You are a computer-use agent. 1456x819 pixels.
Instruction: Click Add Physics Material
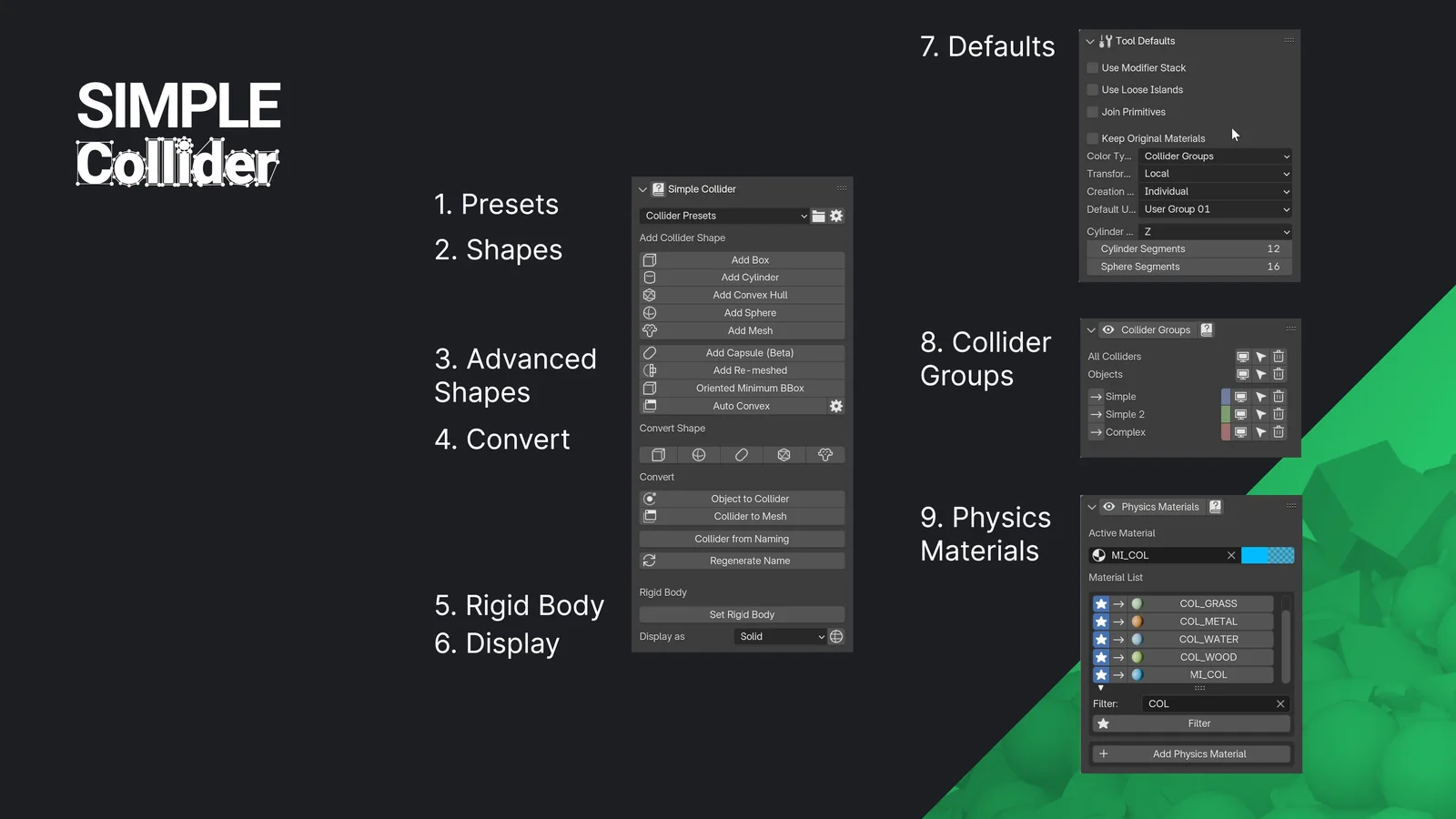pyautogui.click(x=1190, y=753)
